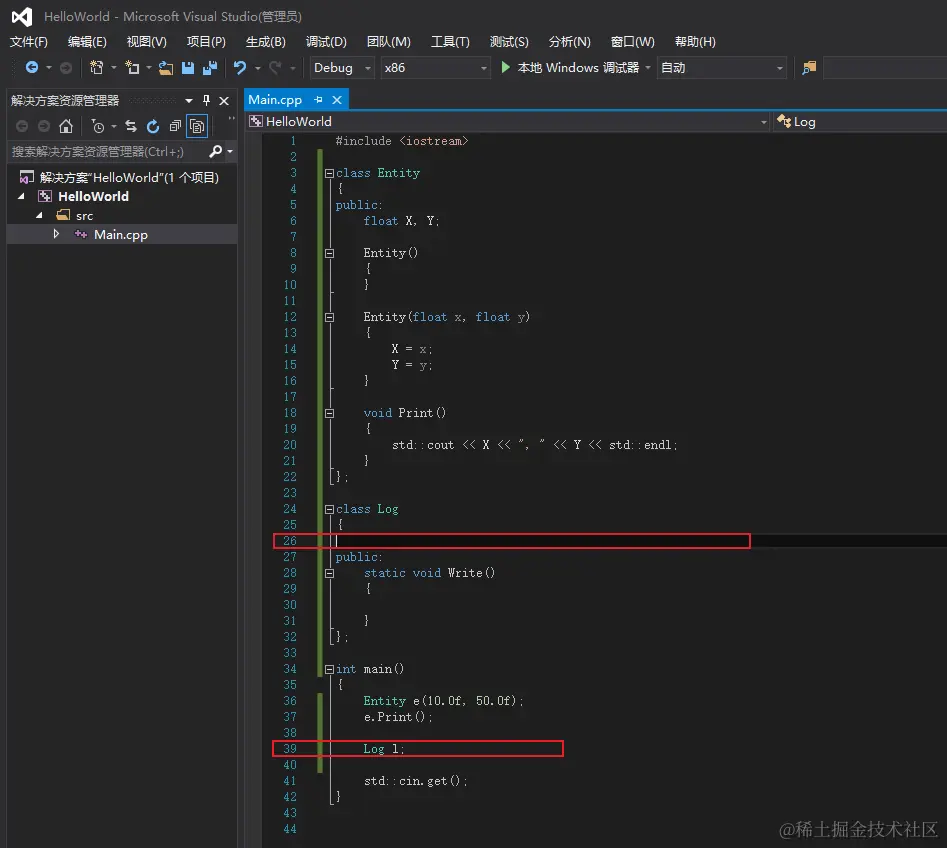Select the src folder in the tree
This screenshot has height=848, width=947.
coord(84,215)
